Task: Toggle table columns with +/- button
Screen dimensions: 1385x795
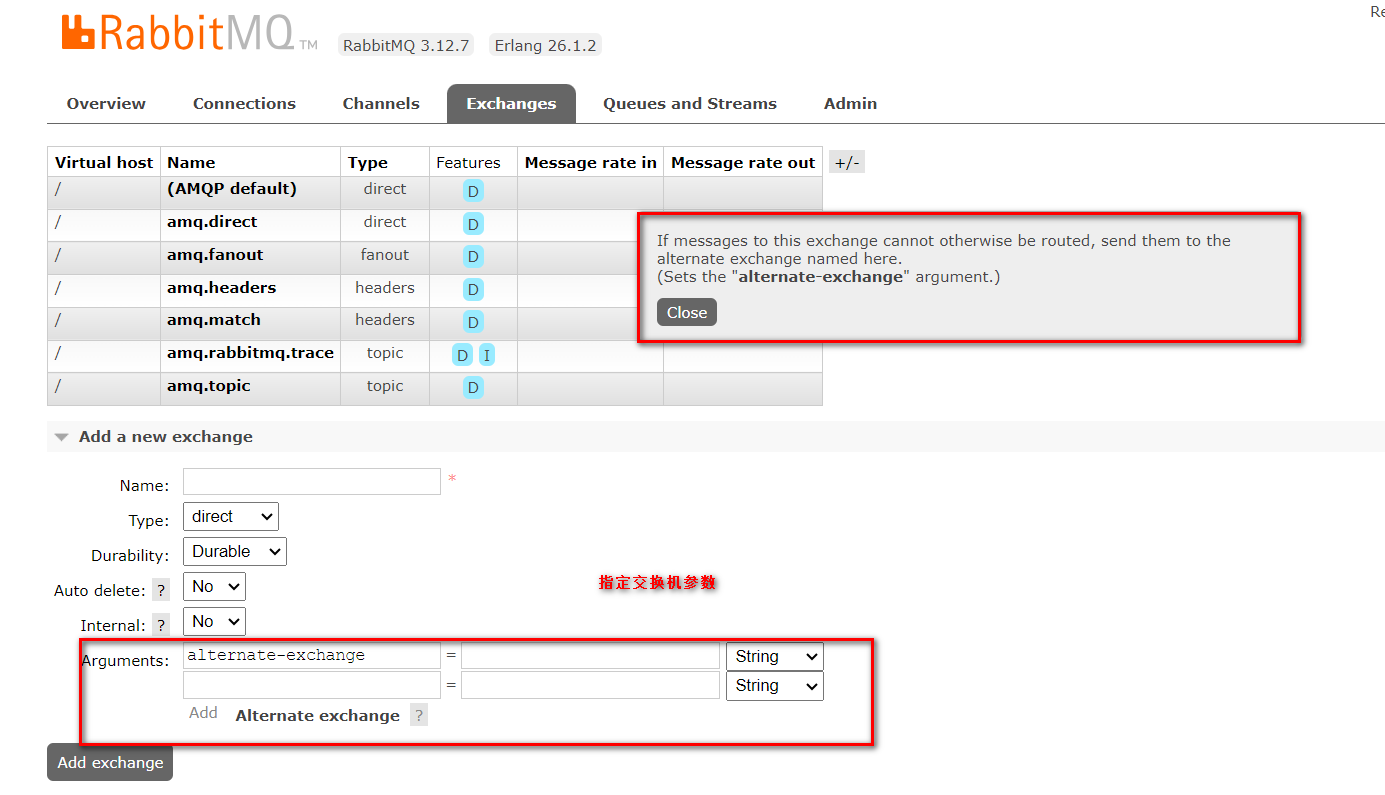Action: click(x=846, y=163)
